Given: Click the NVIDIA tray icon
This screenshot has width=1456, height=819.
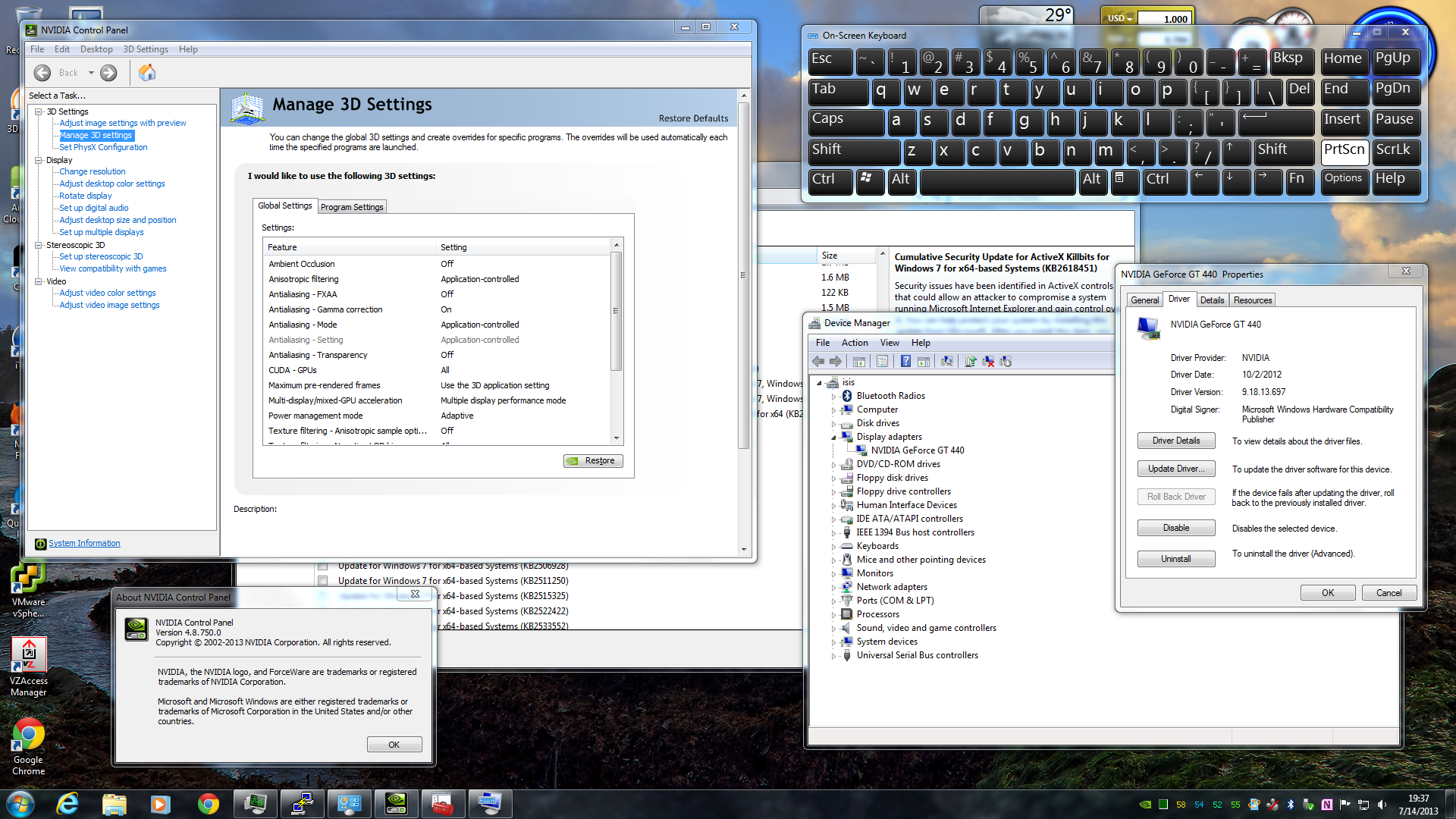Looking at the screenshot, I should click(x=1145, y=805).
